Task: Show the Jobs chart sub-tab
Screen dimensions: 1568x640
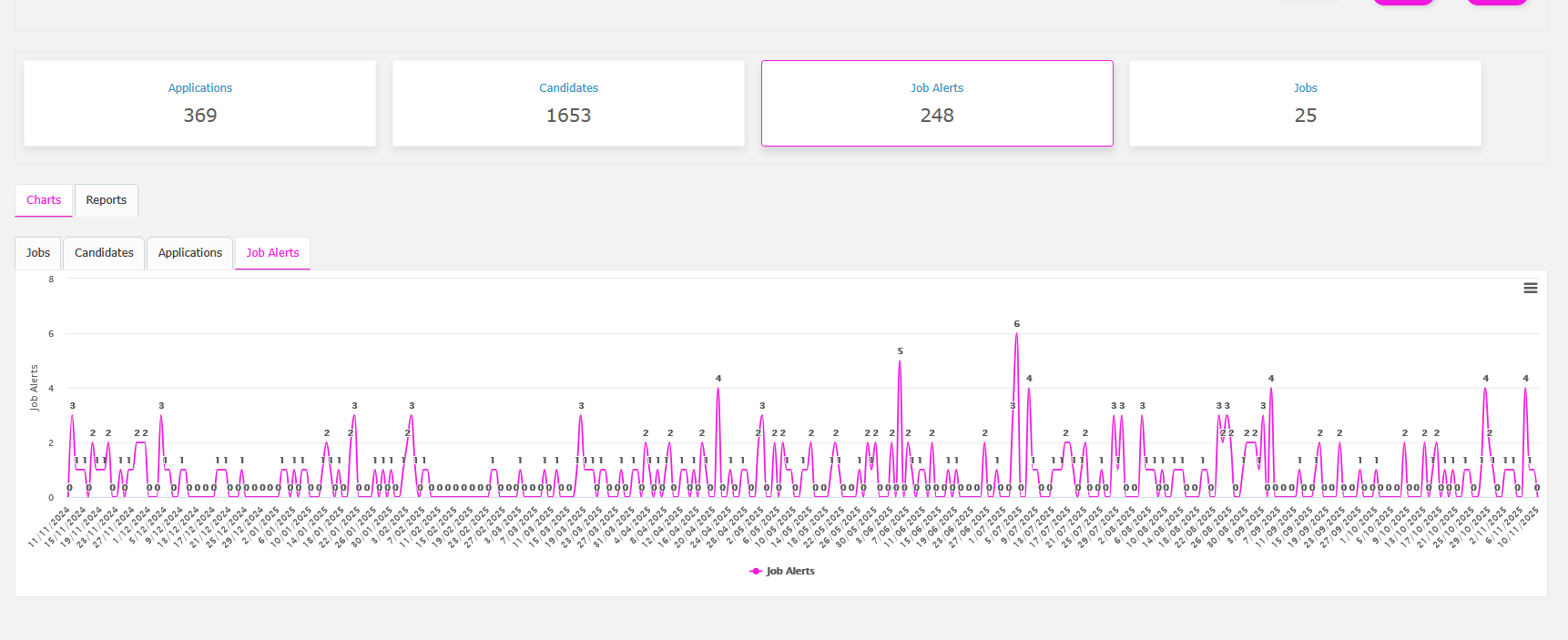Action: (38, 253)
